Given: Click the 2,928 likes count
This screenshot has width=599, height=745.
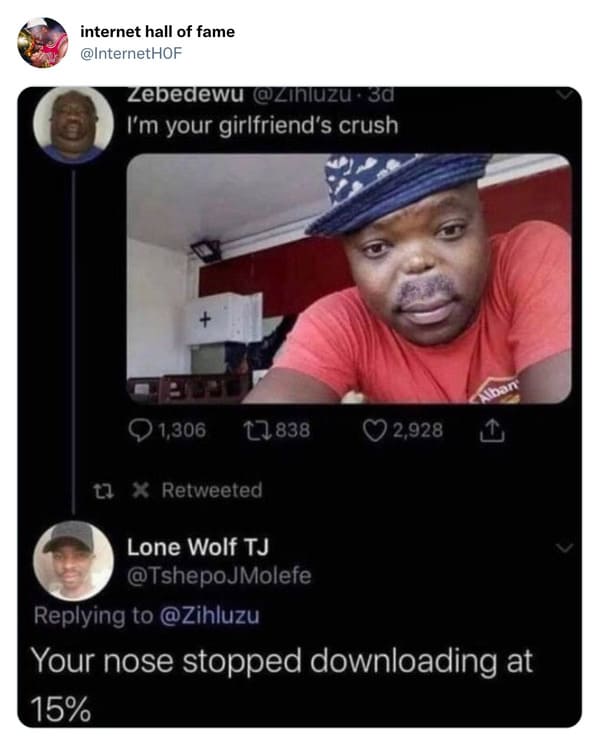Looking at the screenshot, I should click(418, 431).
